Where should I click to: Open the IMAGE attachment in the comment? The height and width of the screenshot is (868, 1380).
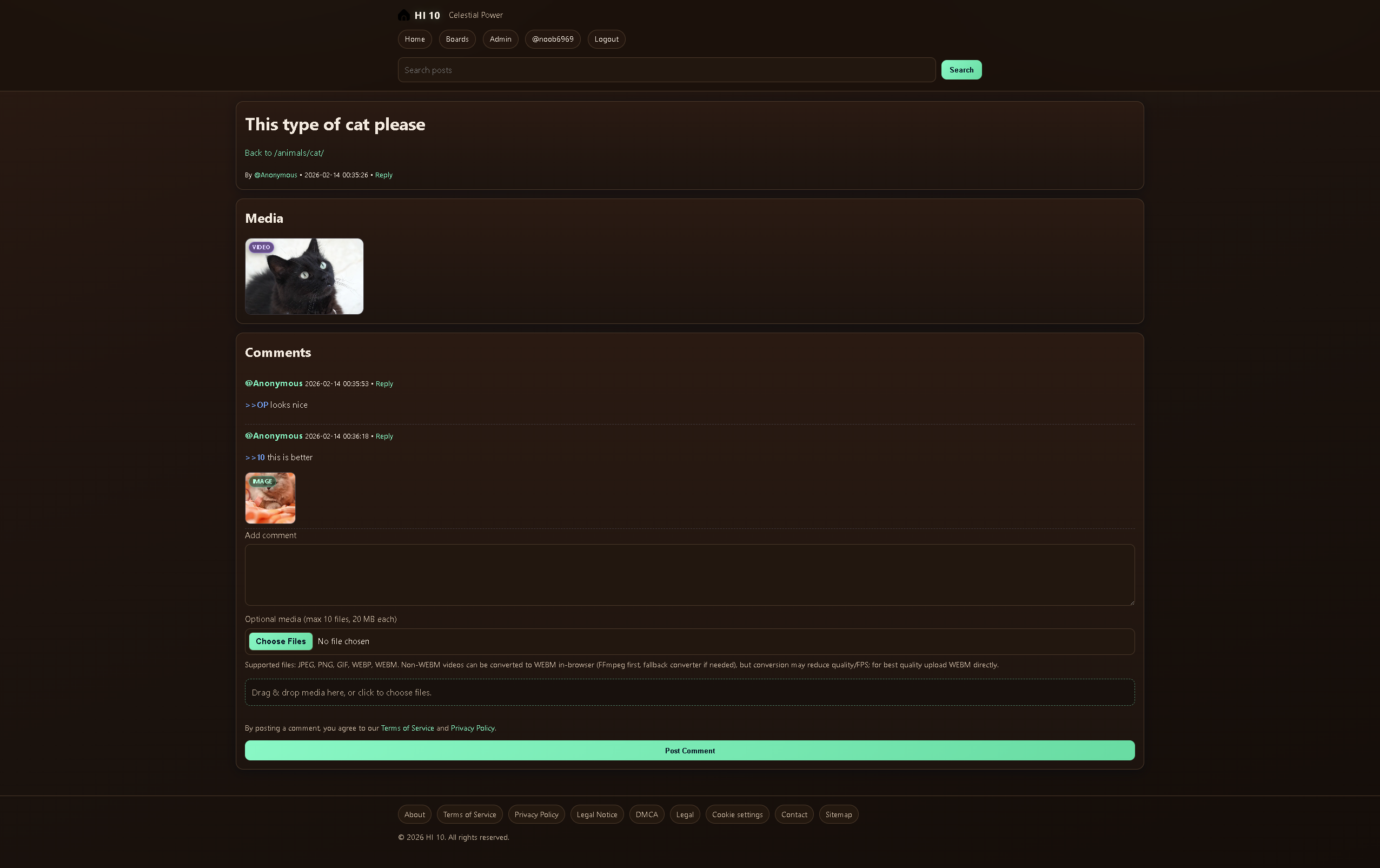tap(270, 498)
